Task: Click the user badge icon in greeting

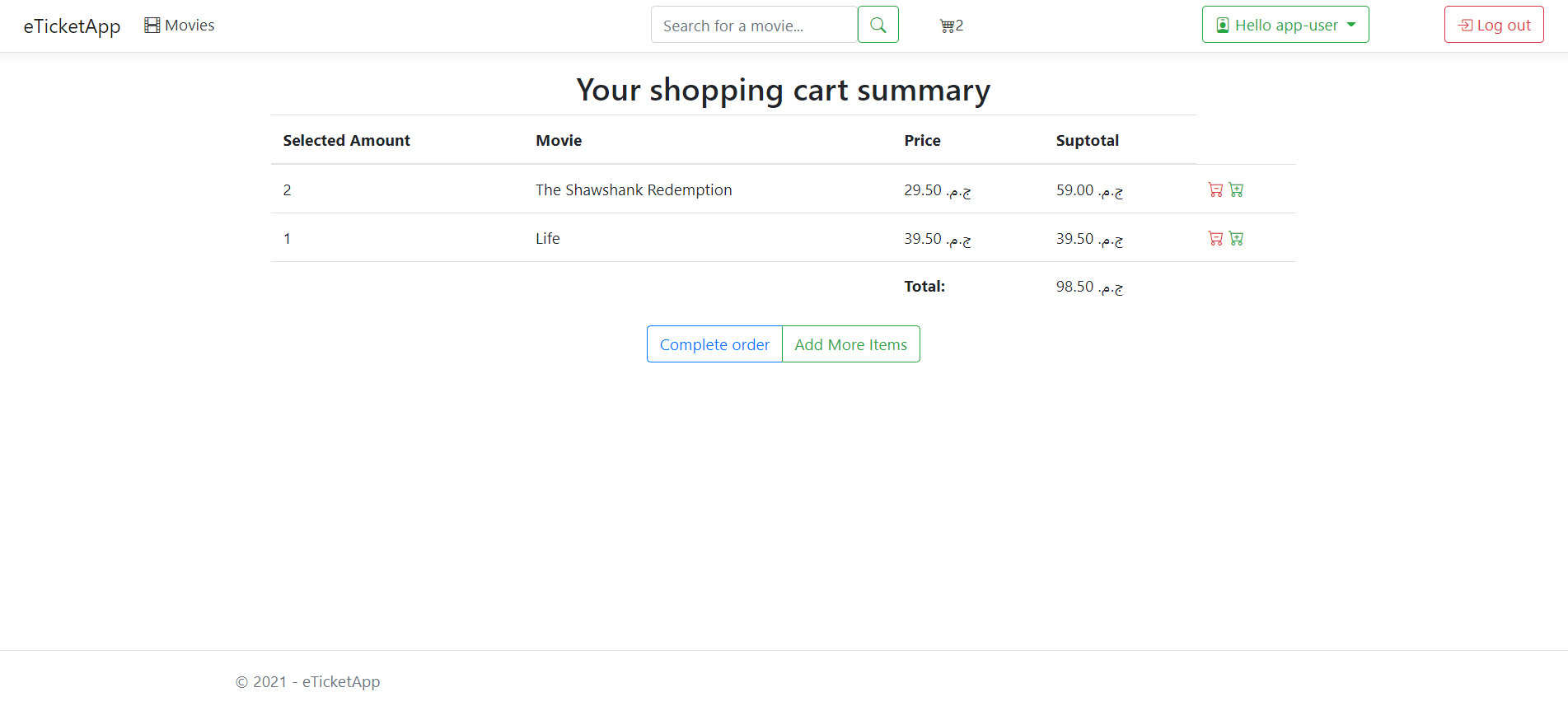Action: pyautogui.click(x=1223, y=26)
